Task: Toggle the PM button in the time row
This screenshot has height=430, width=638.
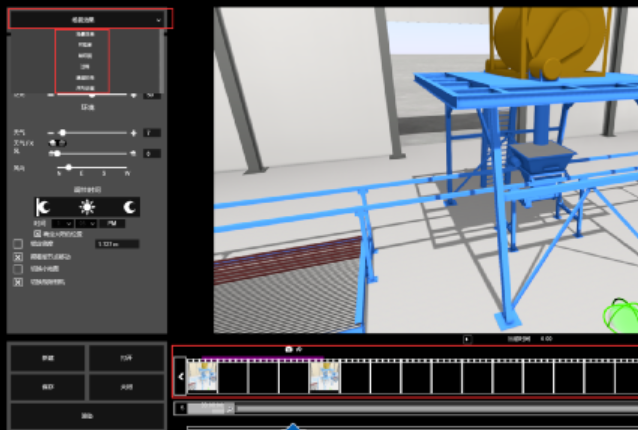Action: point(112,223)
